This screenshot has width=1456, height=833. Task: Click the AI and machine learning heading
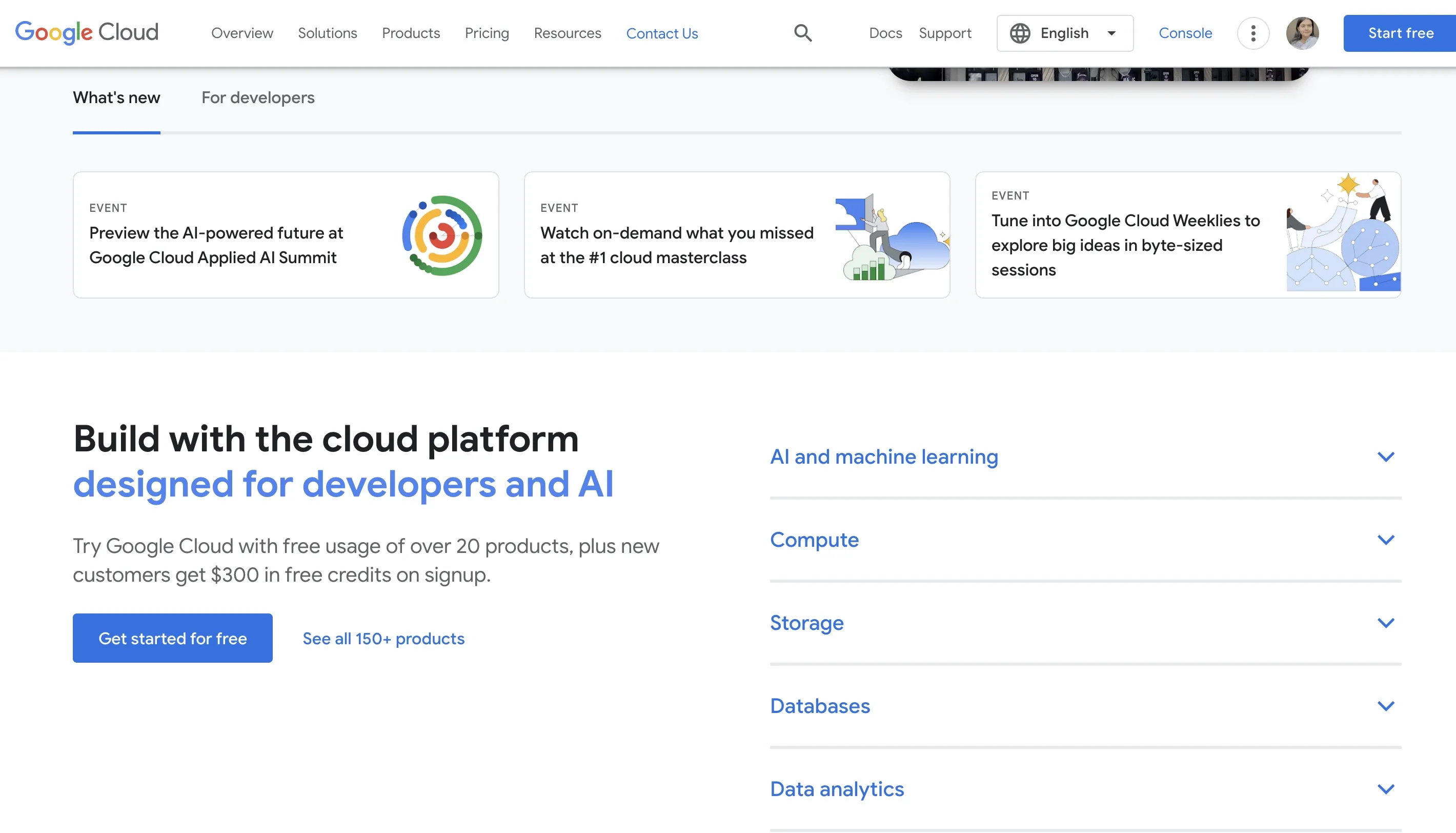tap(884, 457)
